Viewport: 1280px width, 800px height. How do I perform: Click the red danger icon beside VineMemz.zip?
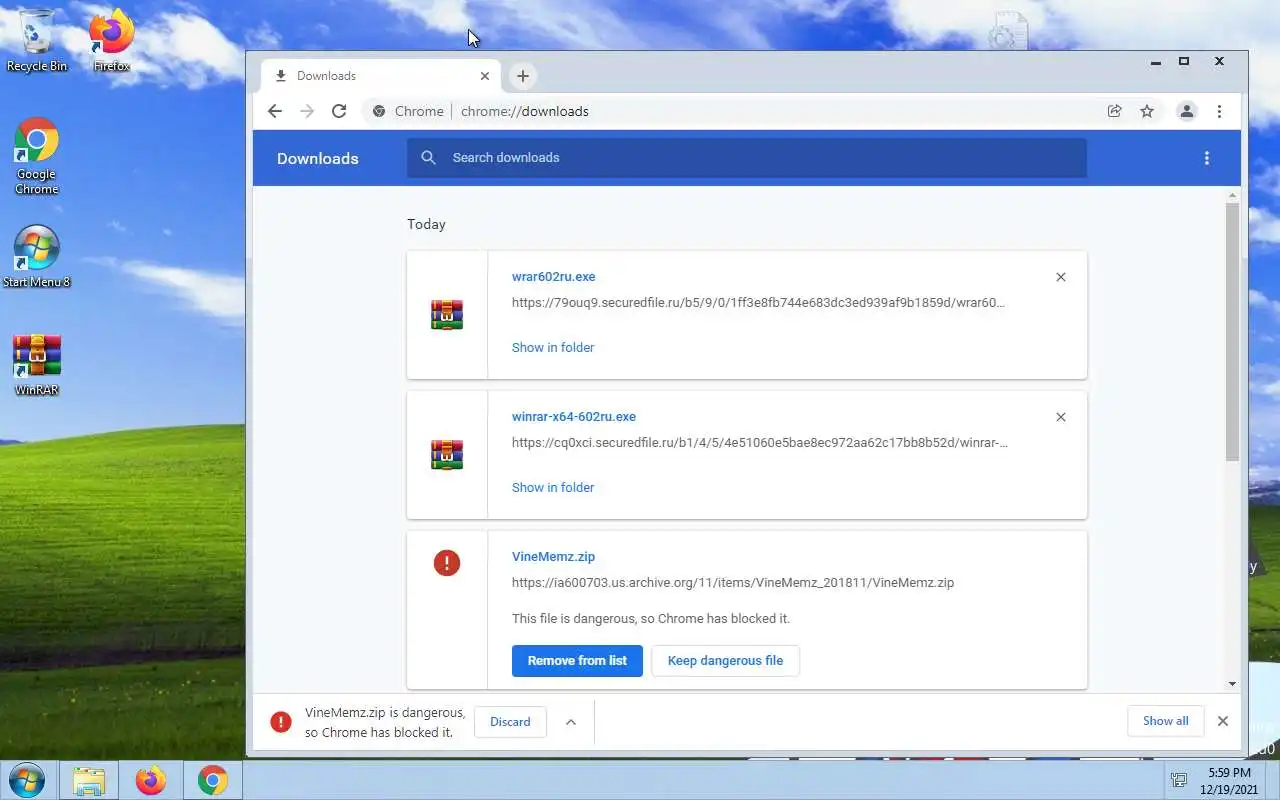coord(447,563)
